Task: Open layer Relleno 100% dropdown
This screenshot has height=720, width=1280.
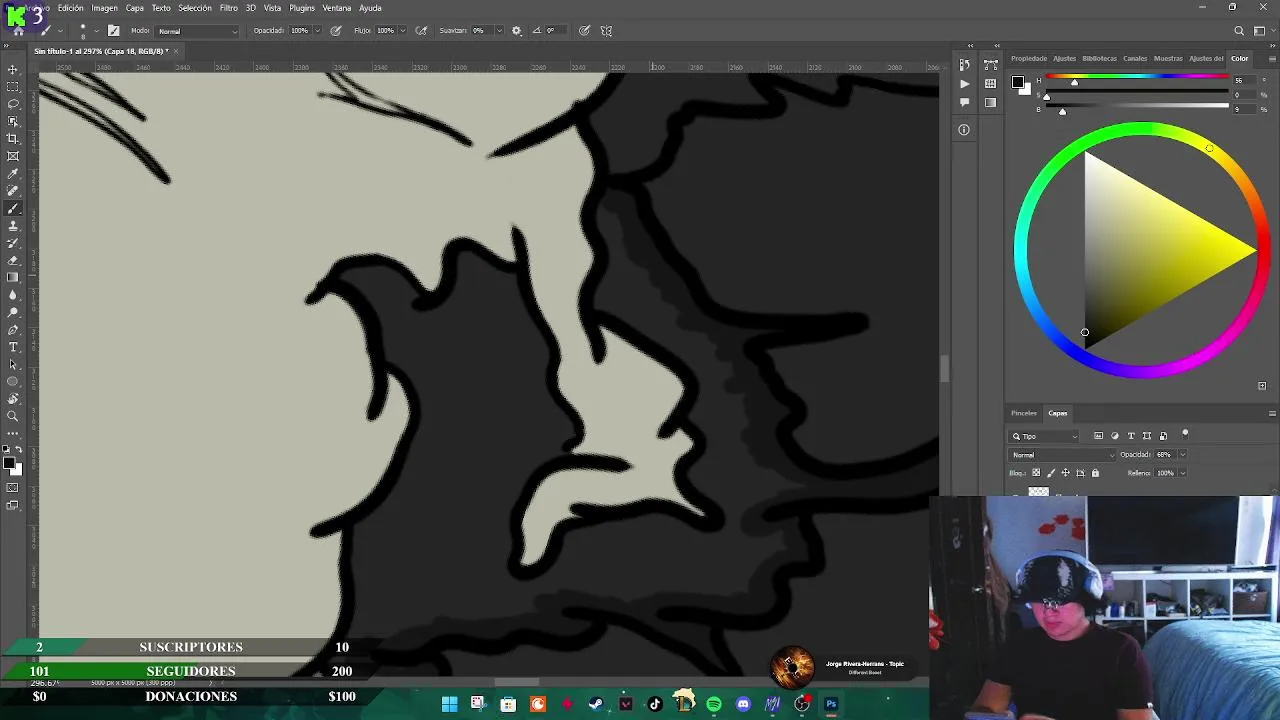Action: [1182, 473]
